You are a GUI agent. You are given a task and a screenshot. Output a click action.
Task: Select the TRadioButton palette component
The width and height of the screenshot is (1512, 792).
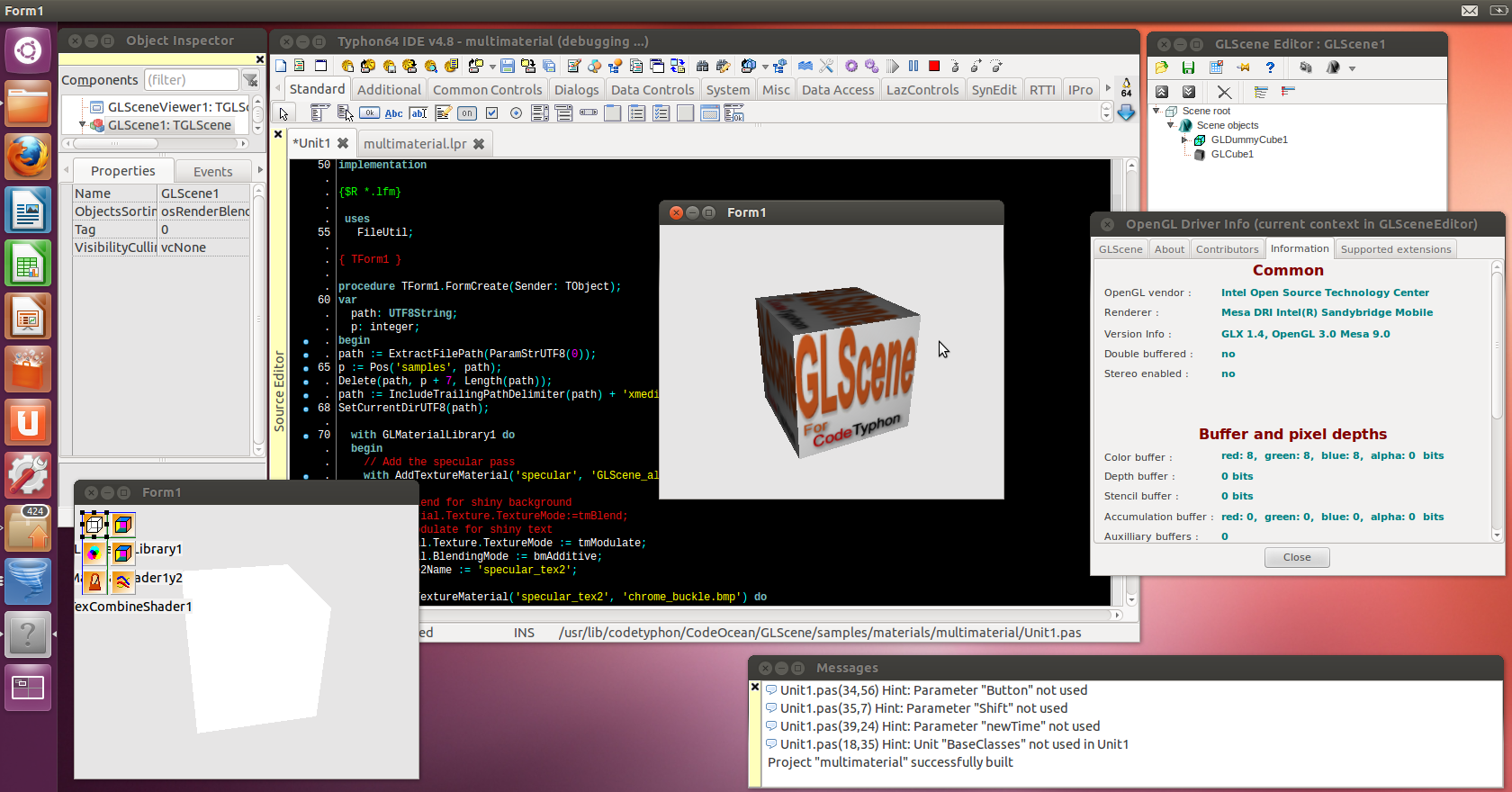pos(516,112)
